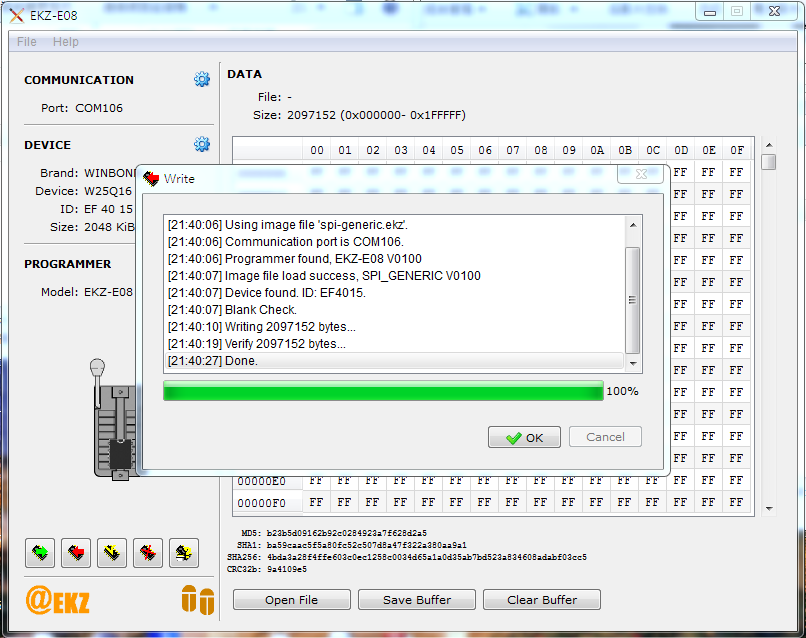Click the green write progress bar
Viewport: 806px width, 638px height.
[x=383, y=391]
